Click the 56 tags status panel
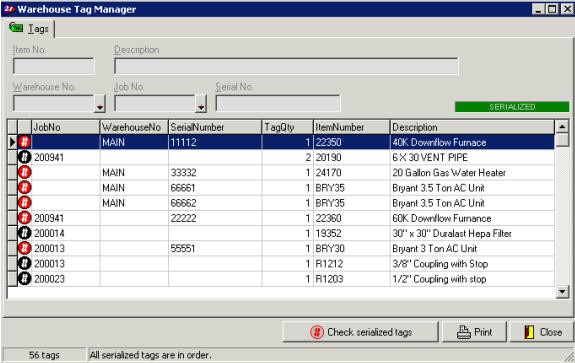 coord(44,355)
